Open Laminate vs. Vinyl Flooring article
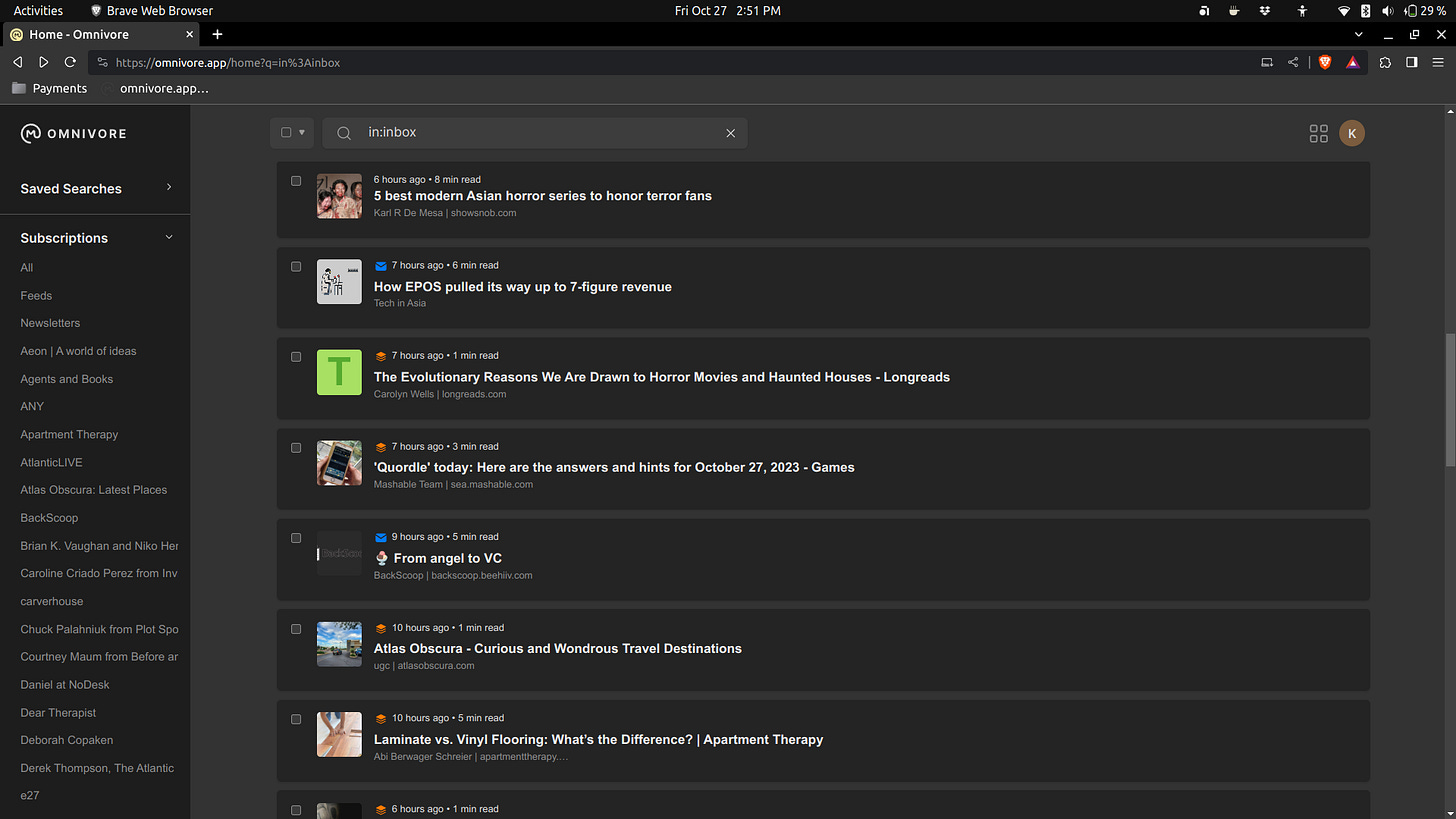The height and width of the screenshot is (819, 1456). [598, 739]
